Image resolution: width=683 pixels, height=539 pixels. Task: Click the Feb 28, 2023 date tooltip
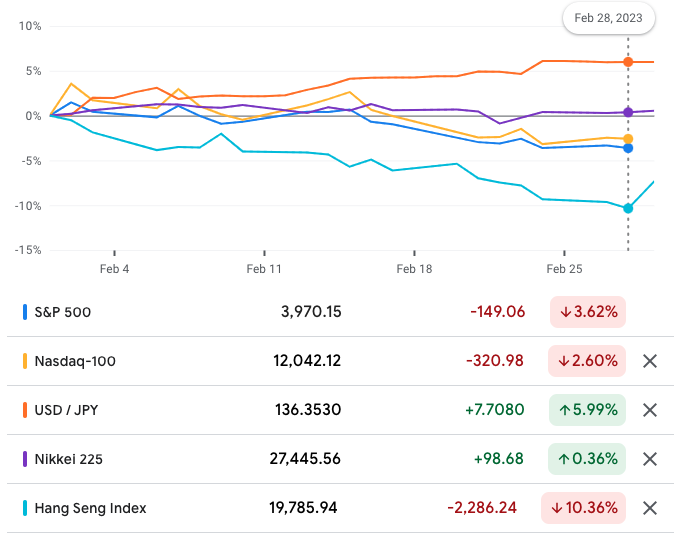[x=609, y=18]
